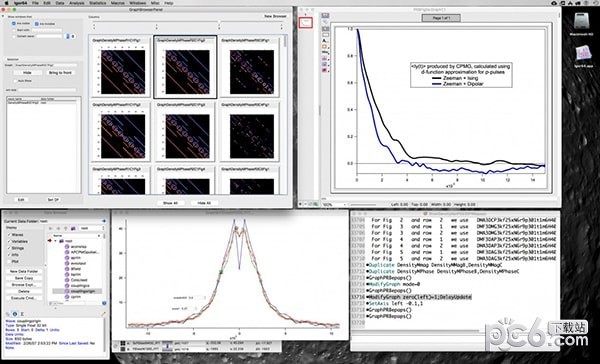600x364 pixels.
Task: Enable the Plot checkbox in Data Browser
Action: pyautogui.click(x=9, y=261)
